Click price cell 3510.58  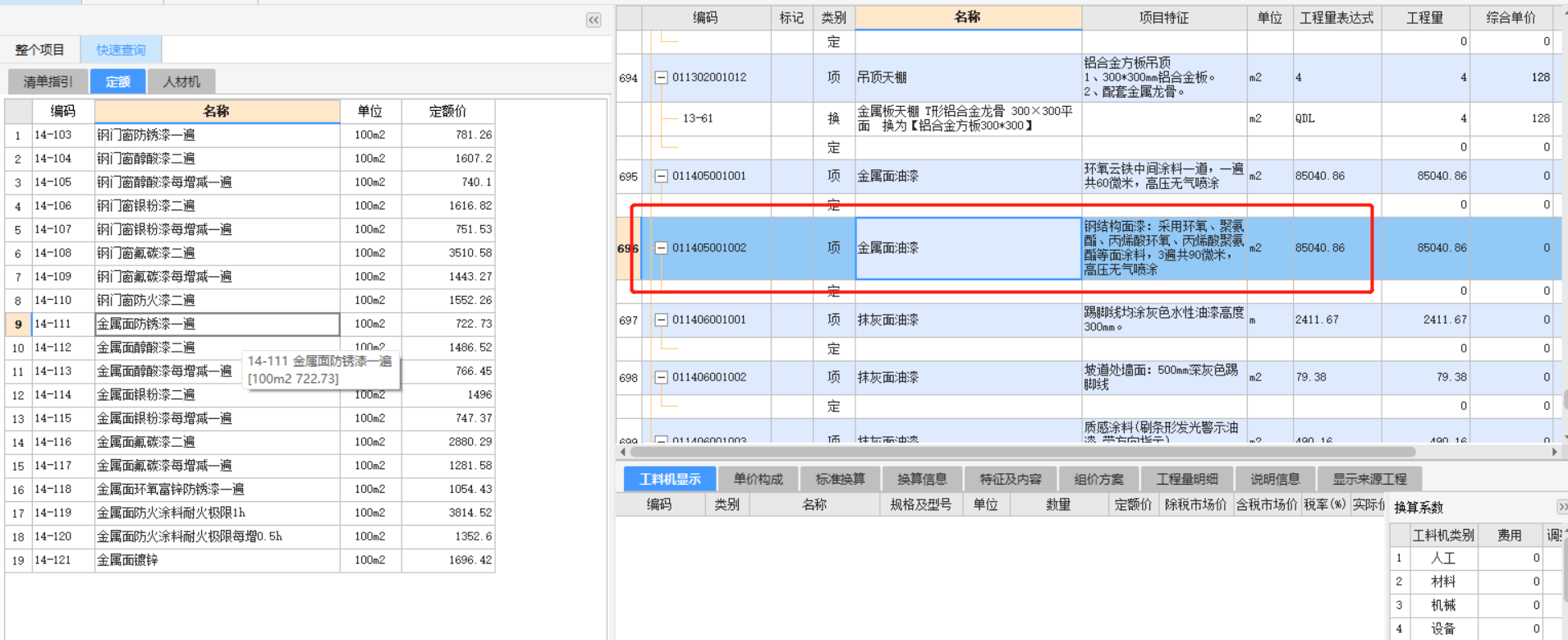pos(448,253)
